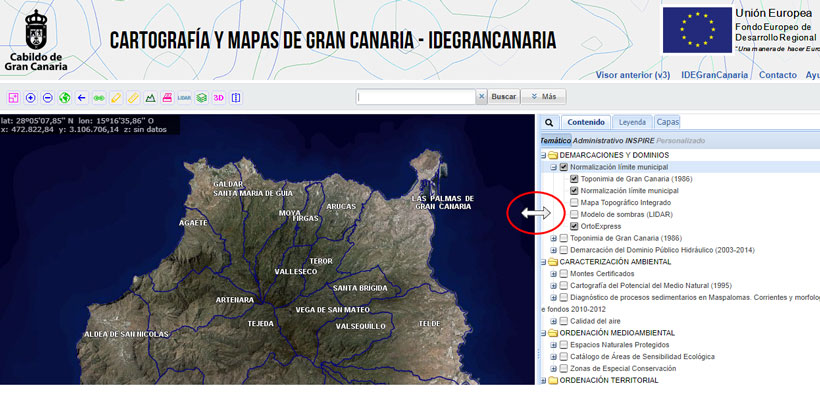This screenshot has height=395, width=820.
Task: Click the green chain link icon
Action: click(99, 97)
